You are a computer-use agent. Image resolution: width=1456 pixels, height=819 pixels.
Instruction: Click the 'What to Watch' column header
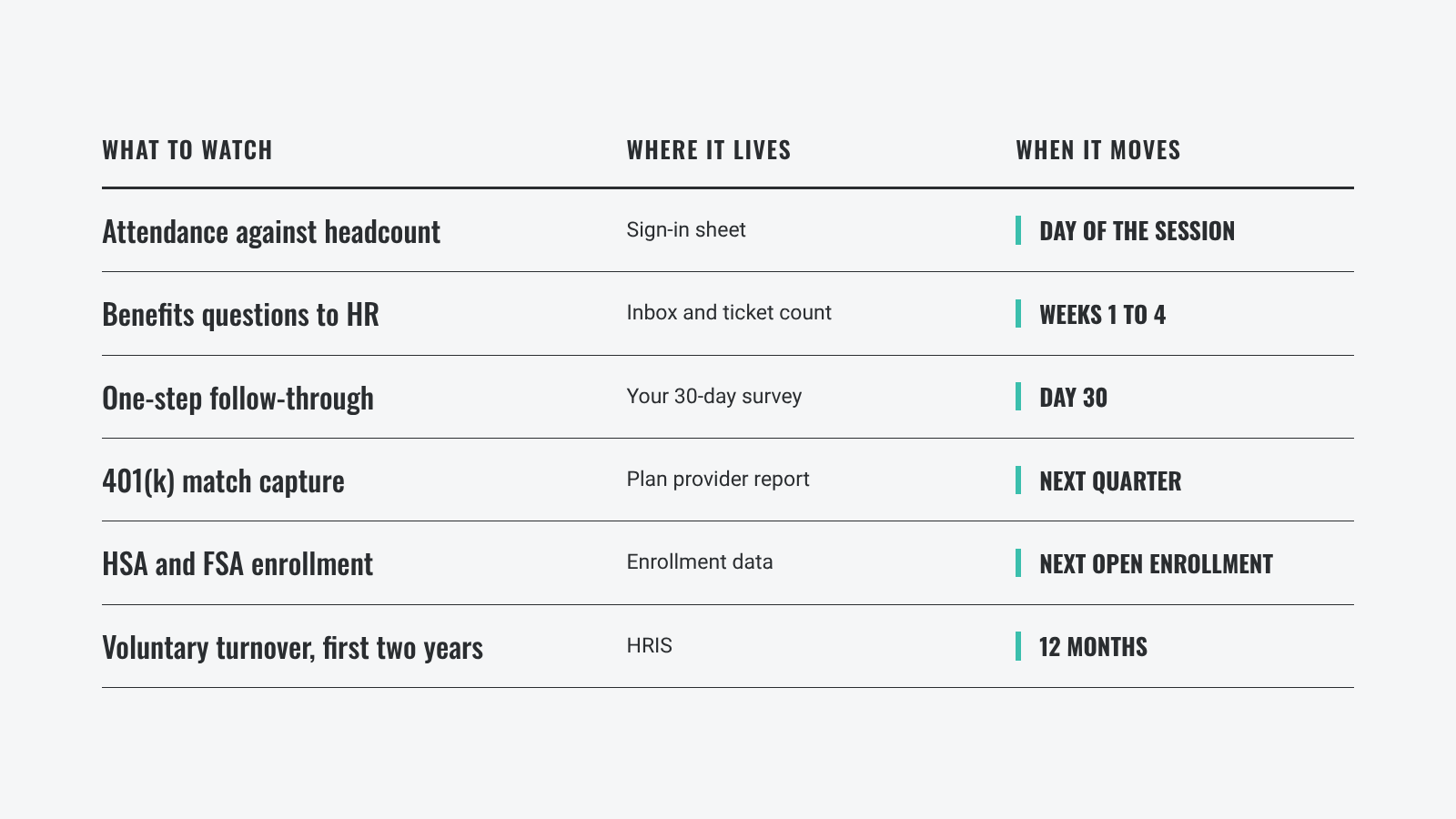click(x=187, y=150)
